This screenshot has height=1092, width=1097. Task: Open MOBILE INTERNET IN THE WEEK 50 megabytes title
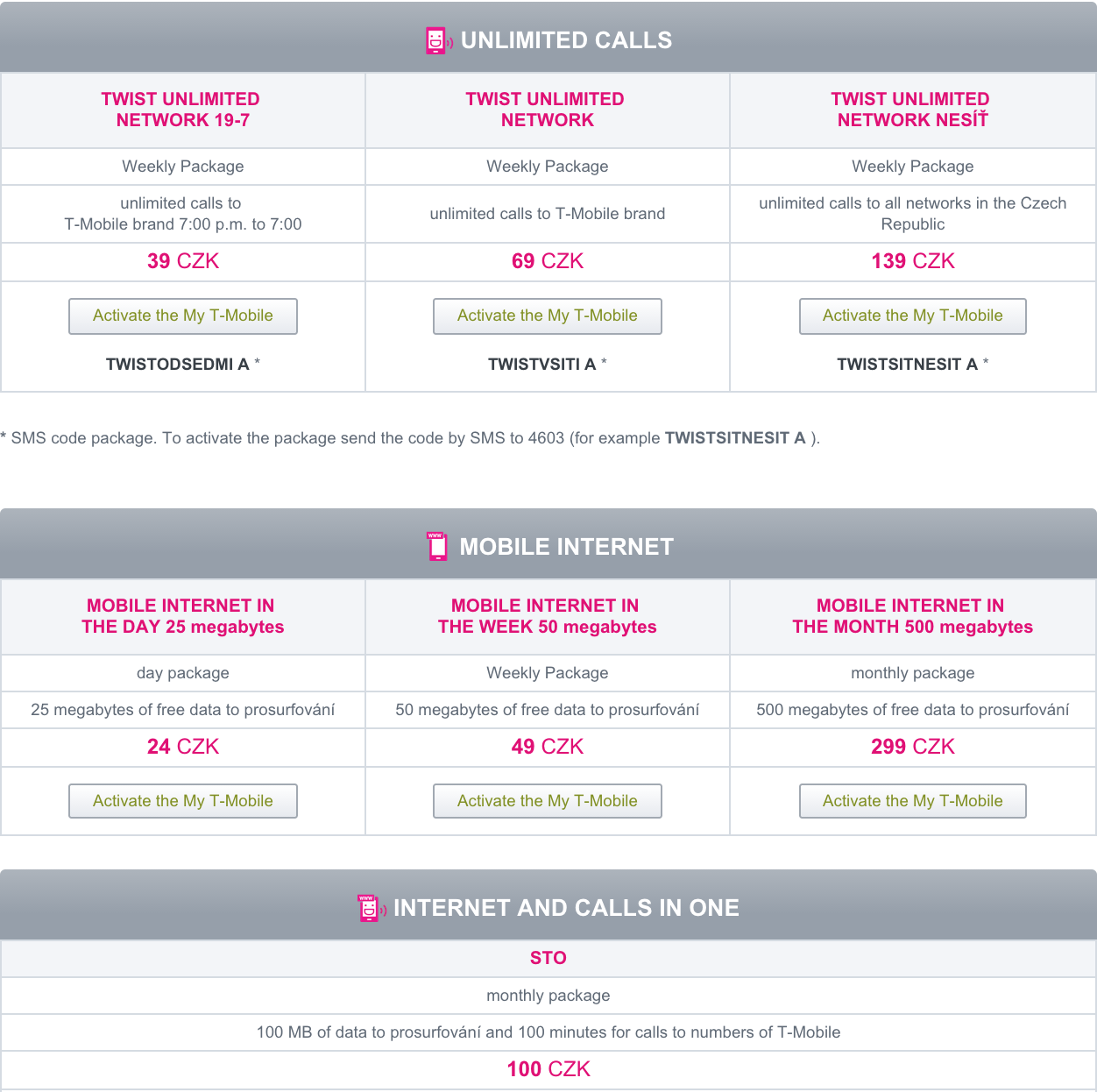pyautogui.click(x=548, y=616)
